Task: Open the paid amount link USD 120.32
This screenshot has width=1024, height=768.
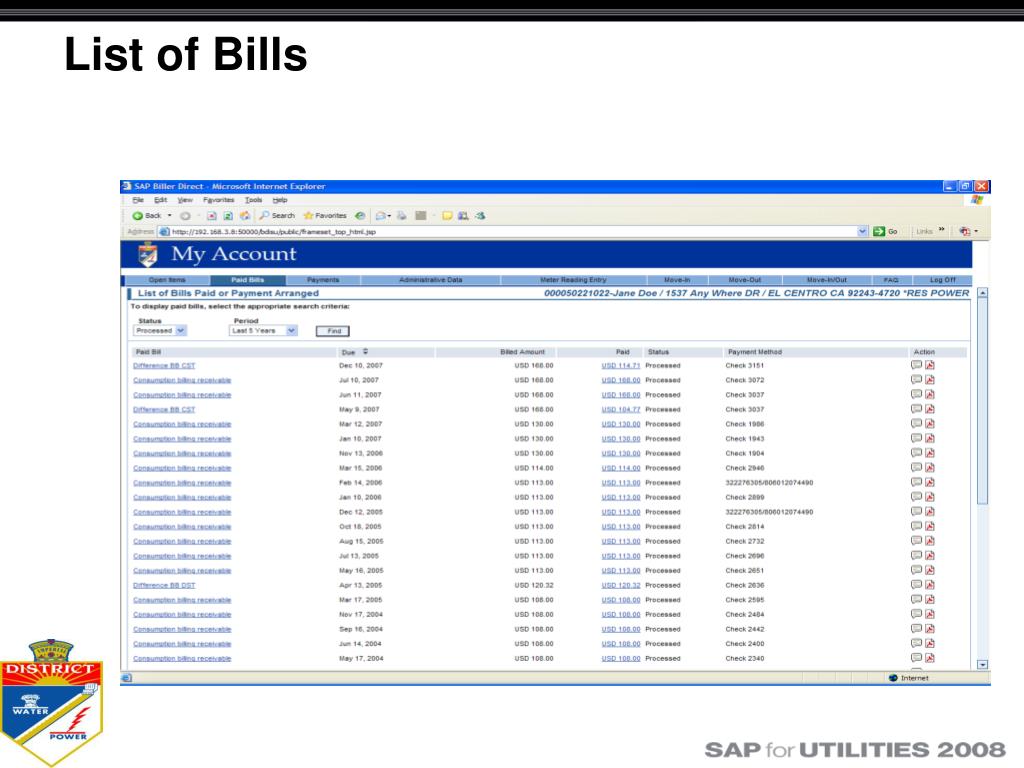Action: pyautogui.click(x=621, y=585)
